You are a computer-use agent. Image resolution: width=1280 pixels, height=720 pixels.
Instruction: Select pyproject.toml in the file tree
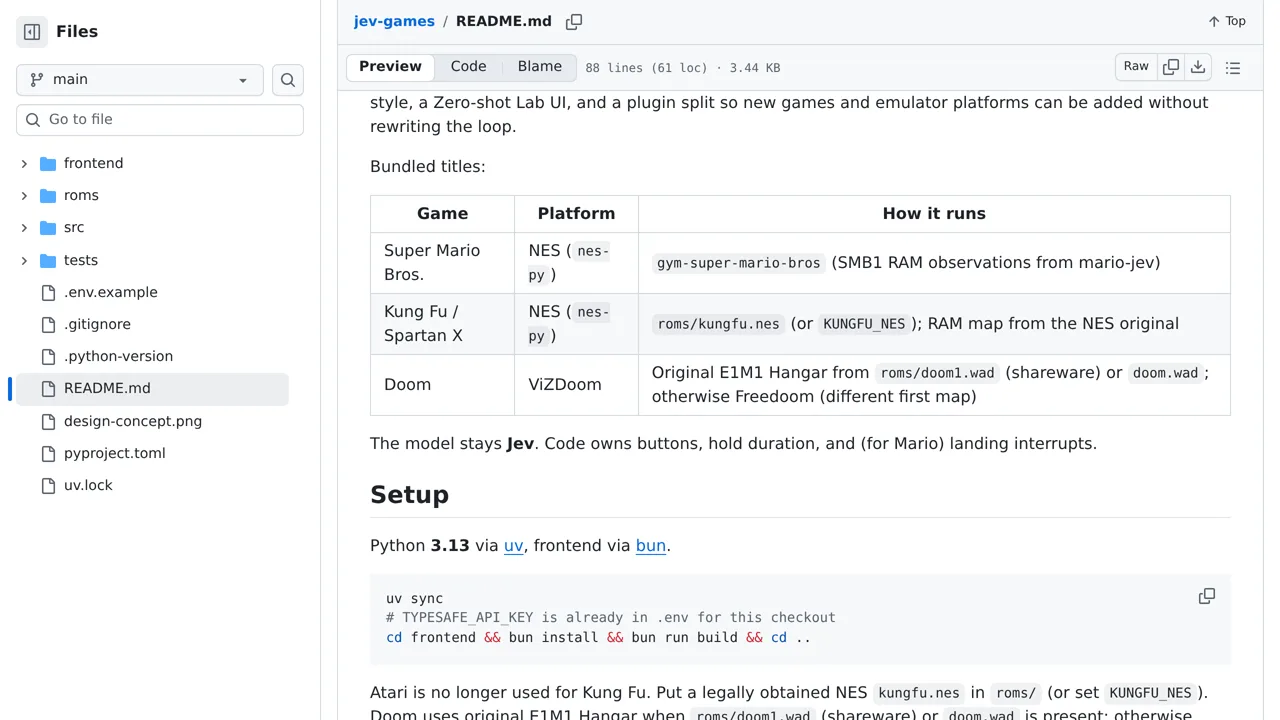115,453
